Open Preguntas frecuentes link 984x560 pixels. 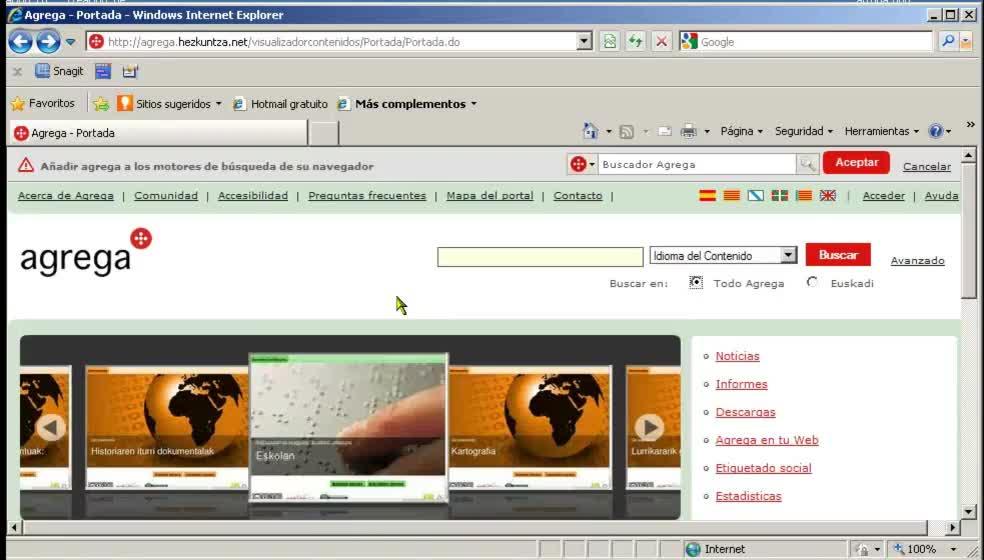point(367,196)
